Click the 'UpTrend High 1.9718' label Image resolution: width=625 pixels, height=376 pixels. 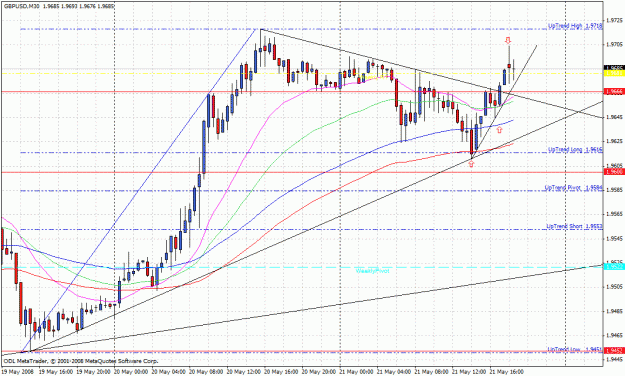point(575,26)
